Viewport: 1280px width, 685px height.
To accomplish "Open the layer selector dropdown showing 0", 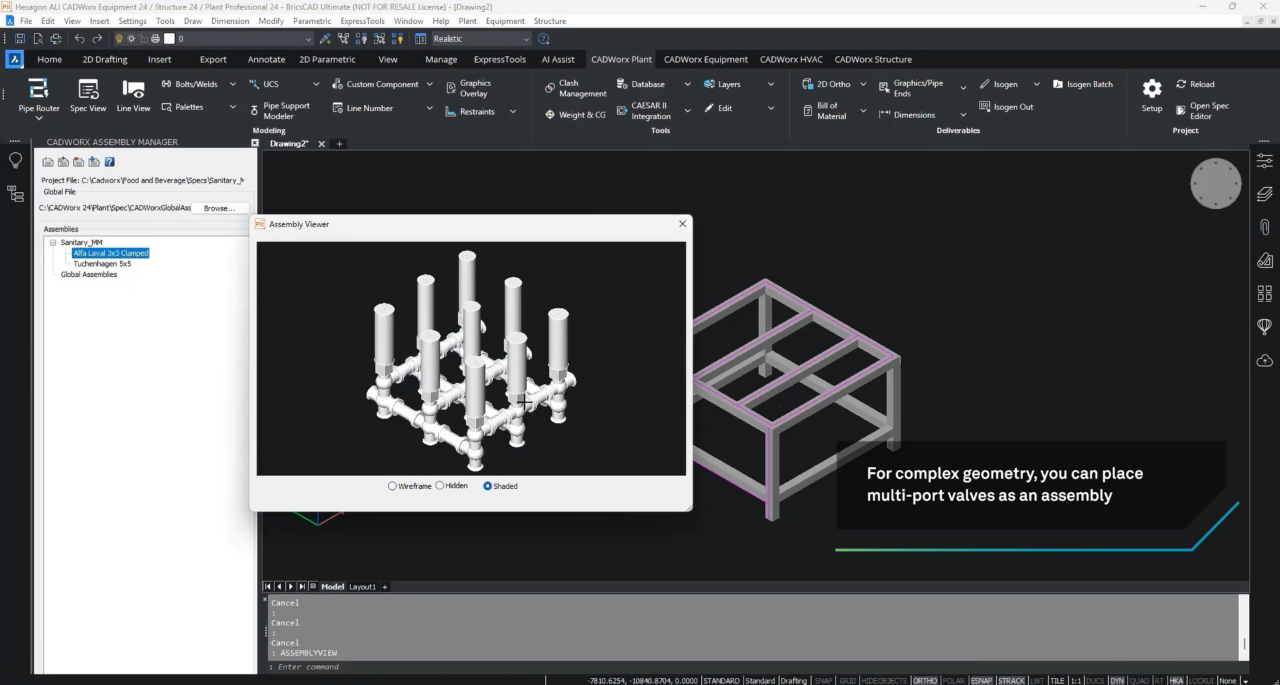I will click(245, 39).
